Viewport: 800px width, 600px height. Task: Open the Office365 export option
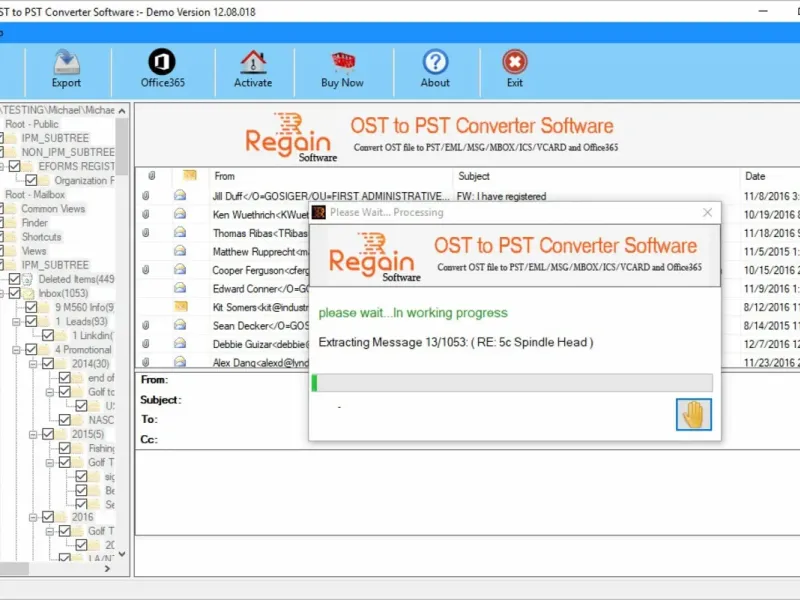tap(162, 68)
